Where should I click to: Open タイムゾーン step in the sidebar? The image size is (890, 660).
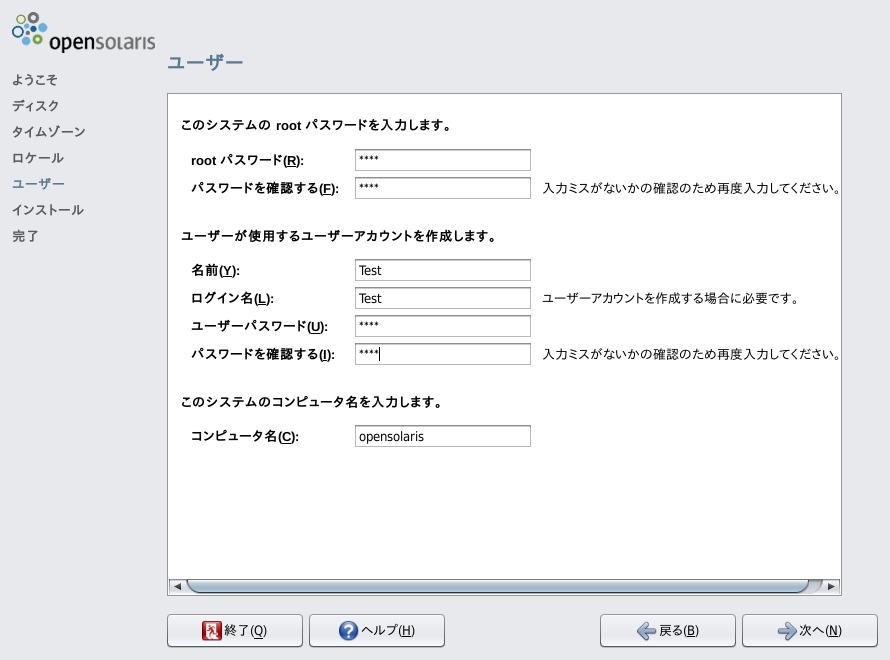click(49, 132)
